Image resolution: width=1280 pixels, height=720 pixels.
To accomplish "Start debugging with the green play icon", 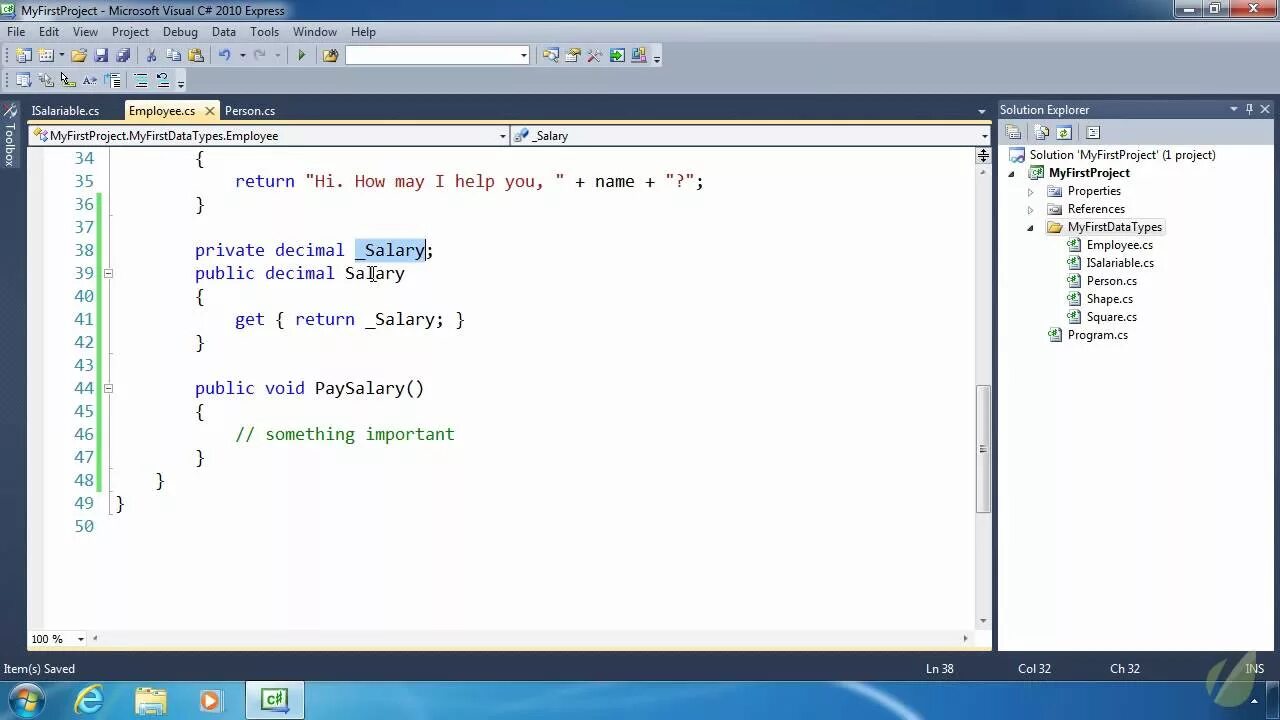I will pos(301,56).
